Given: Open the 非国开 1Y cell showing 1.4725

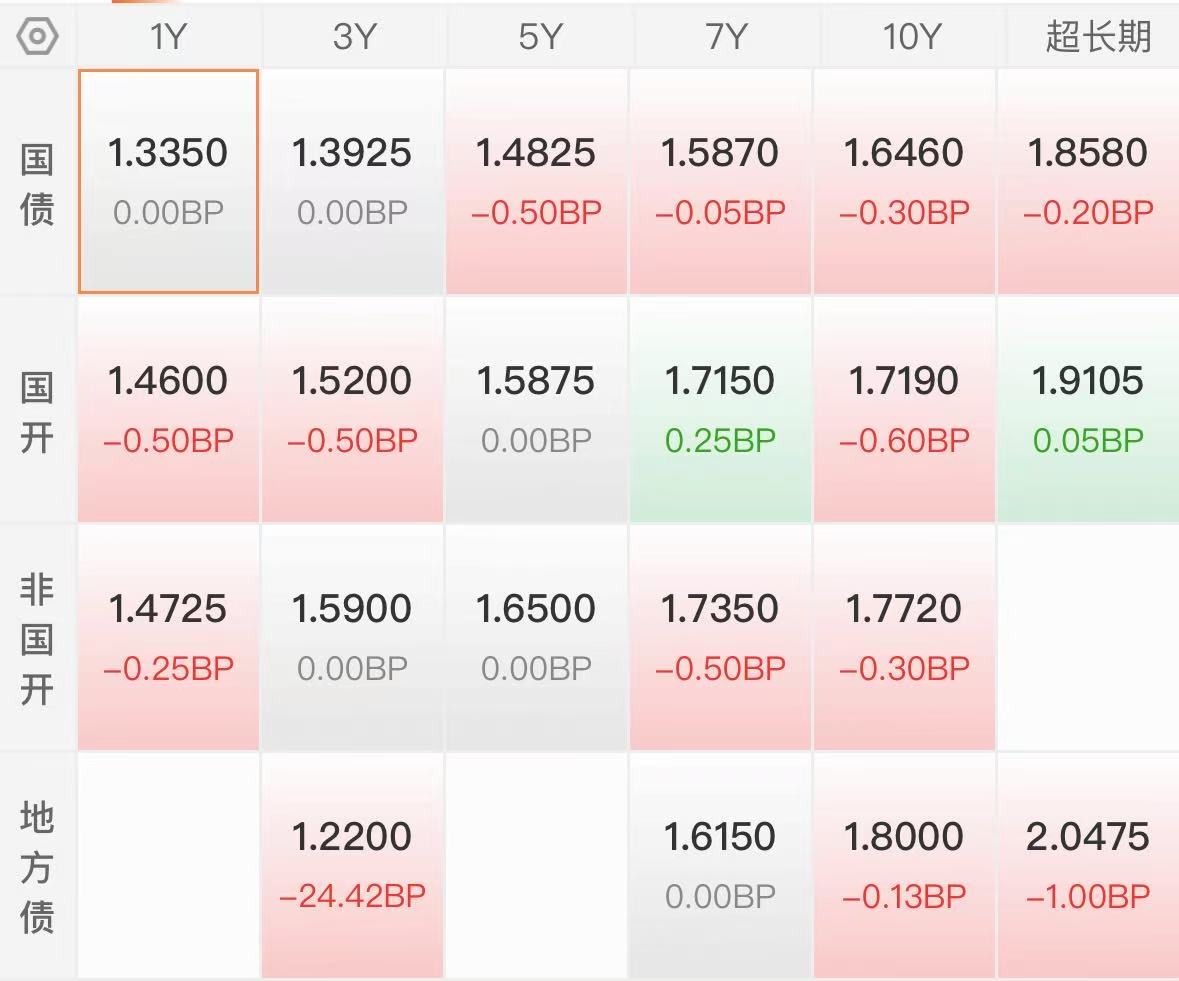Looking at the screenshot, I should [x=168, y=637].
